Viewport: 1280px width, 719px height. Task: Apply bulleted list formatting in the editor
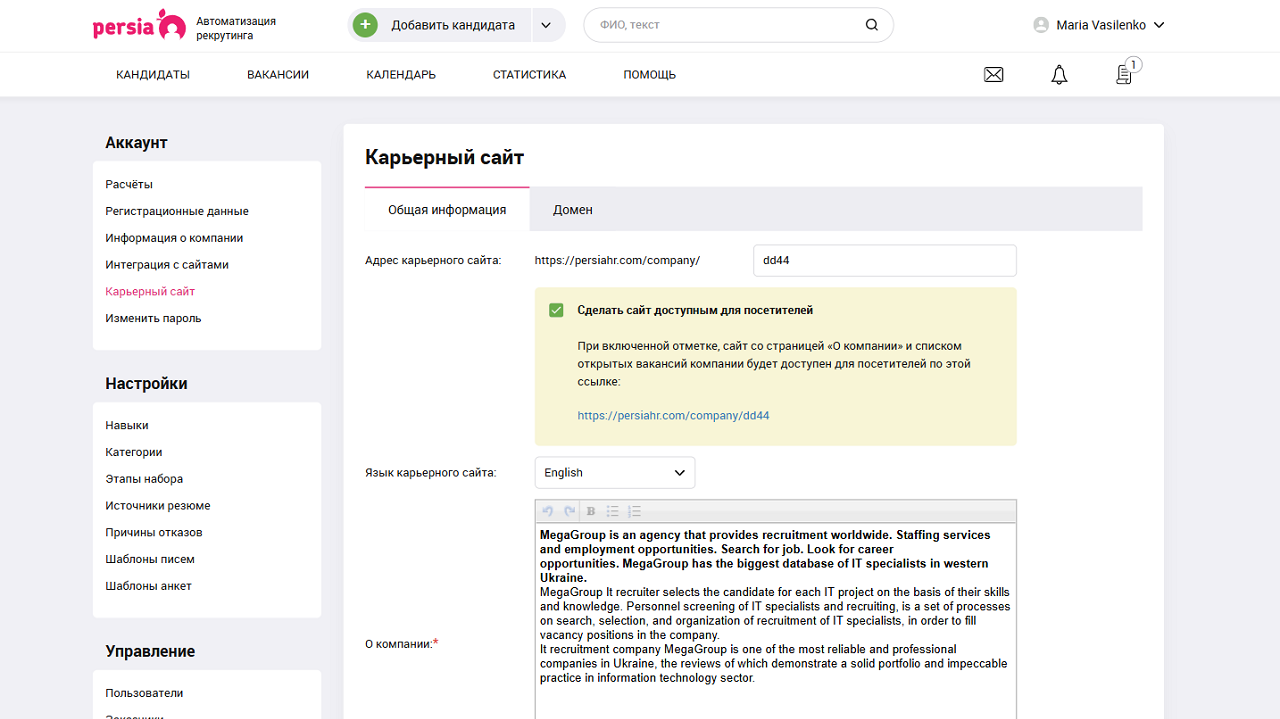click(612, 511)
